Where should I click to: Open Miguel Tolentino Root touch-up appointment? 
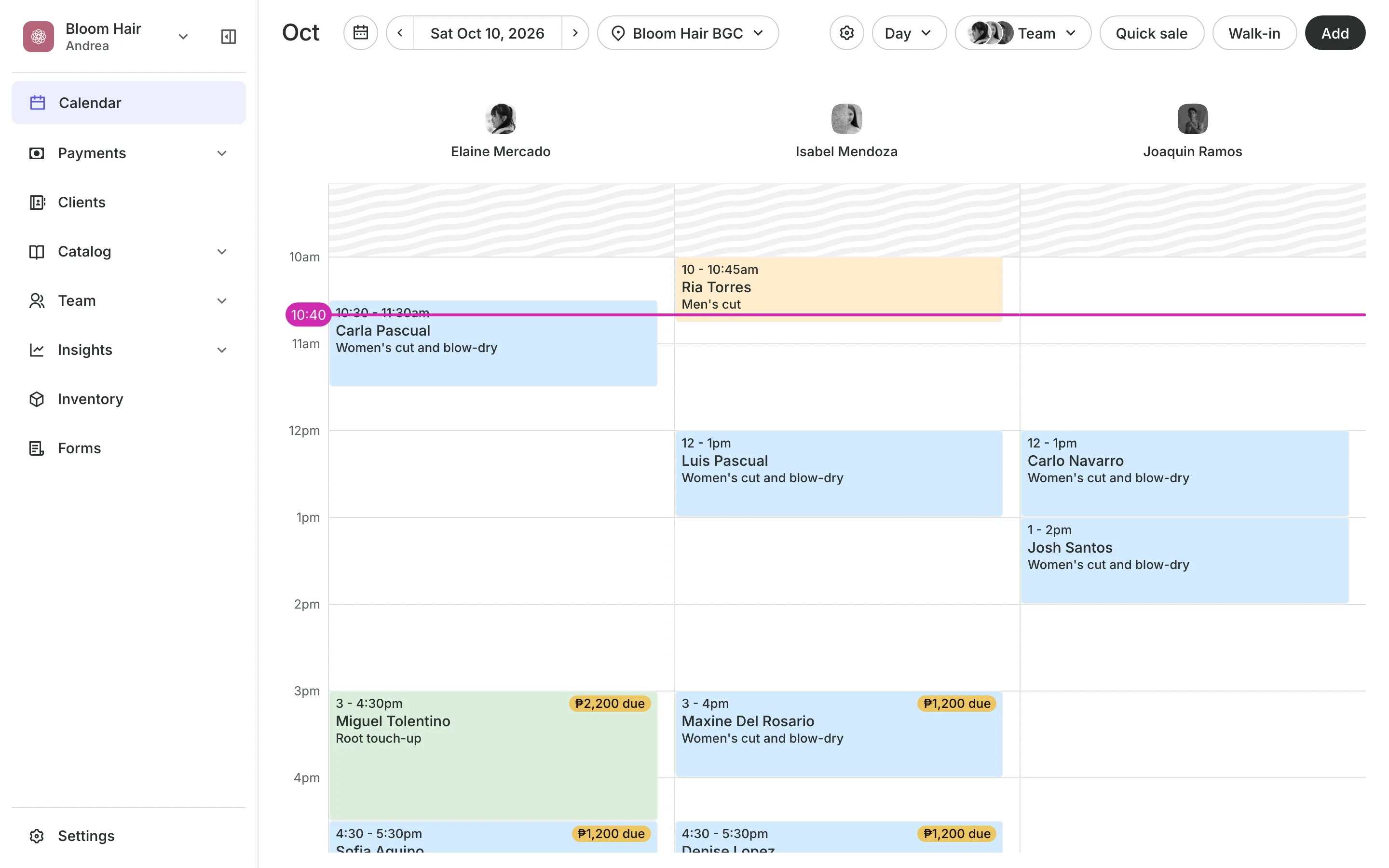coord(493,756)
